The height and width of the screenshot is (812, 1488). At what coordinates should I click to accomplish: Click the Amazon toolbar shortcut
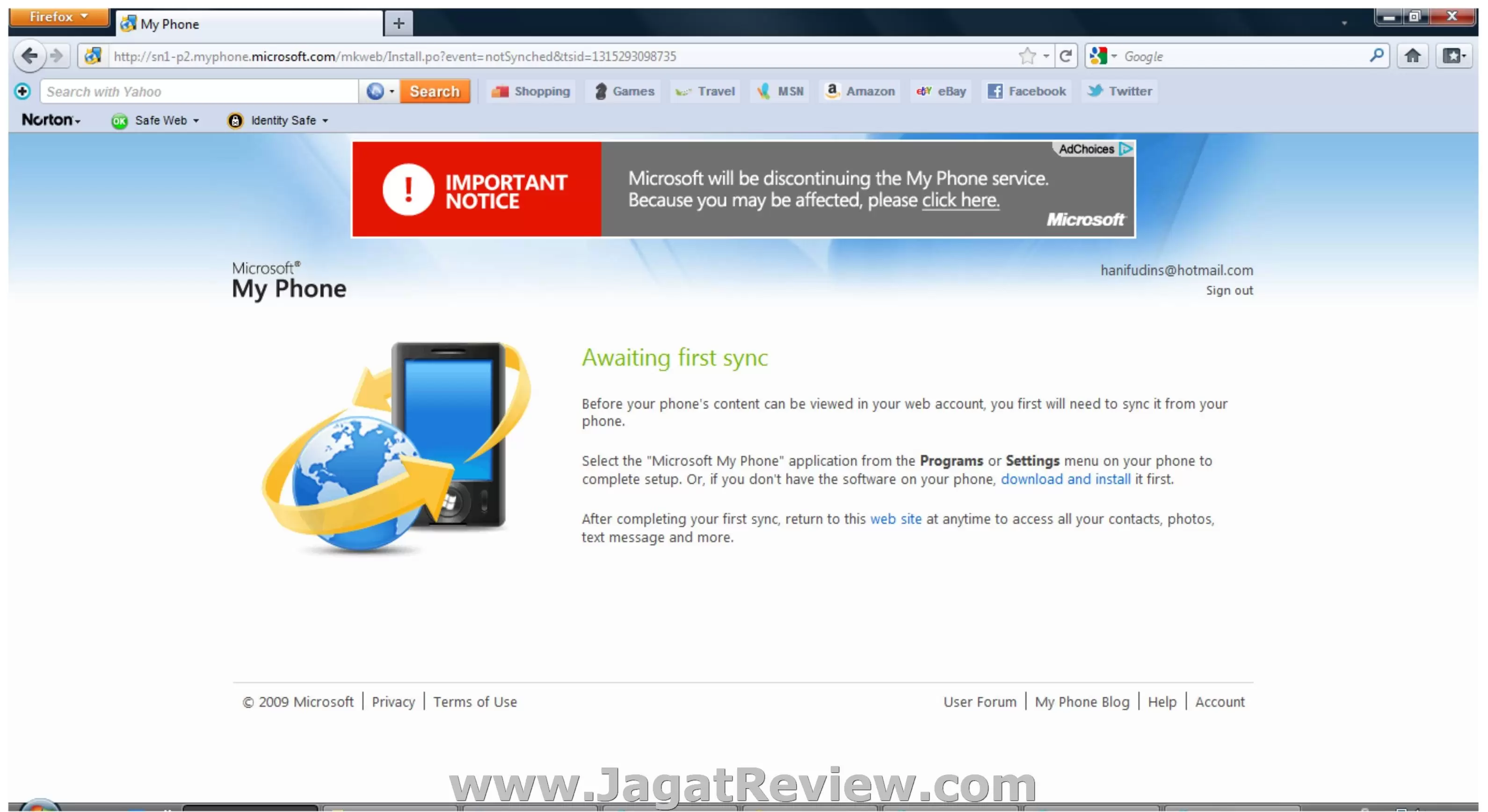pos(860,91)
